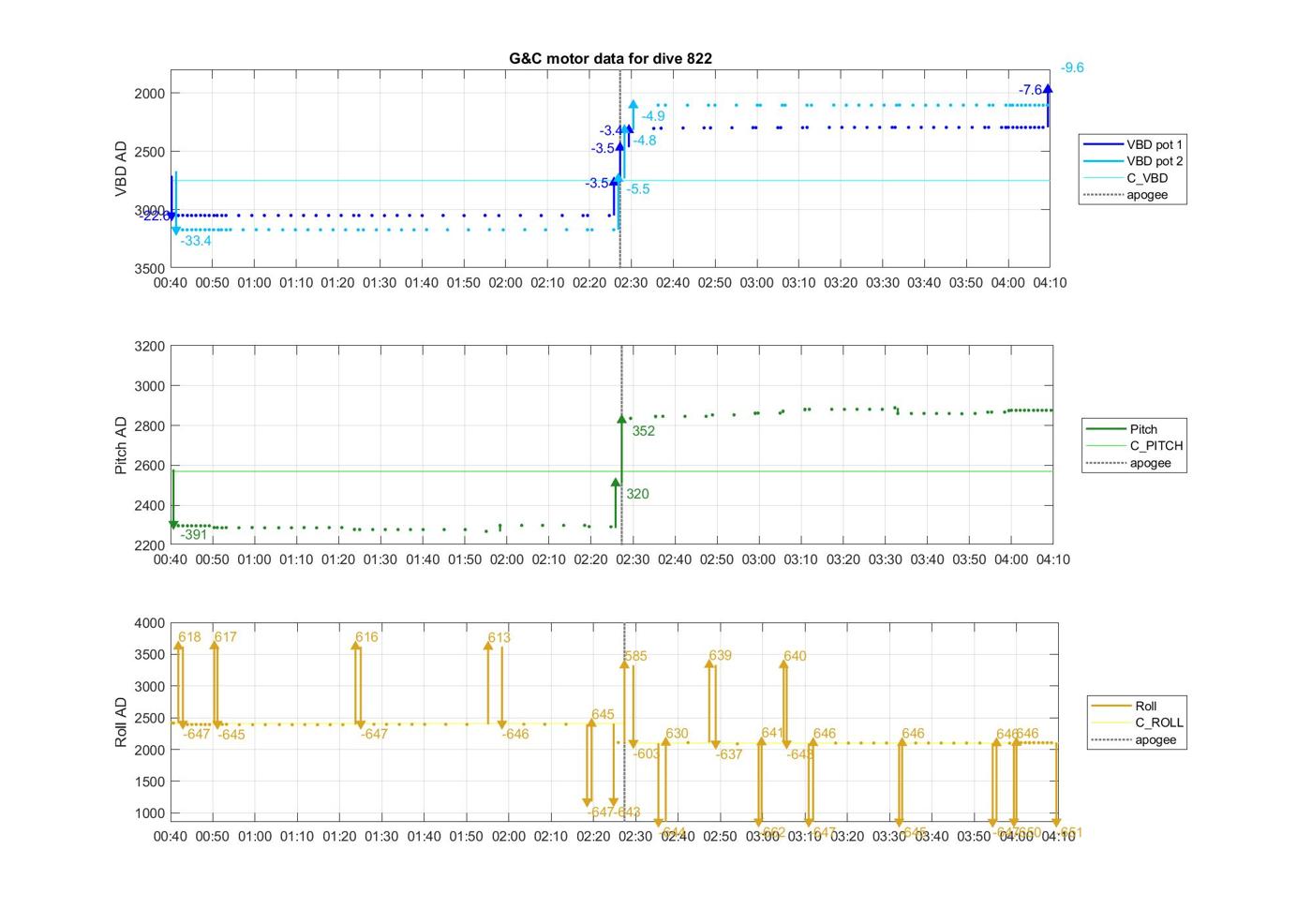The image size is (1312, 924).
Task: Click the "-4.9" VBD annotation
Action: [x=653, y=116]
